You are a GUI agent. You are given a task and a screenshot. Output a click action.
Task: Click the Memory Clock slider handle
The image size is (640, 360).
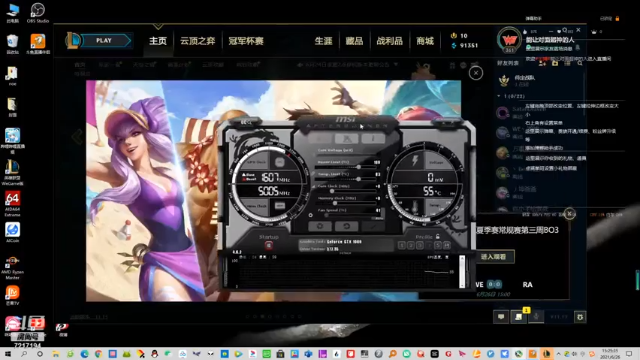click(335, 203)
